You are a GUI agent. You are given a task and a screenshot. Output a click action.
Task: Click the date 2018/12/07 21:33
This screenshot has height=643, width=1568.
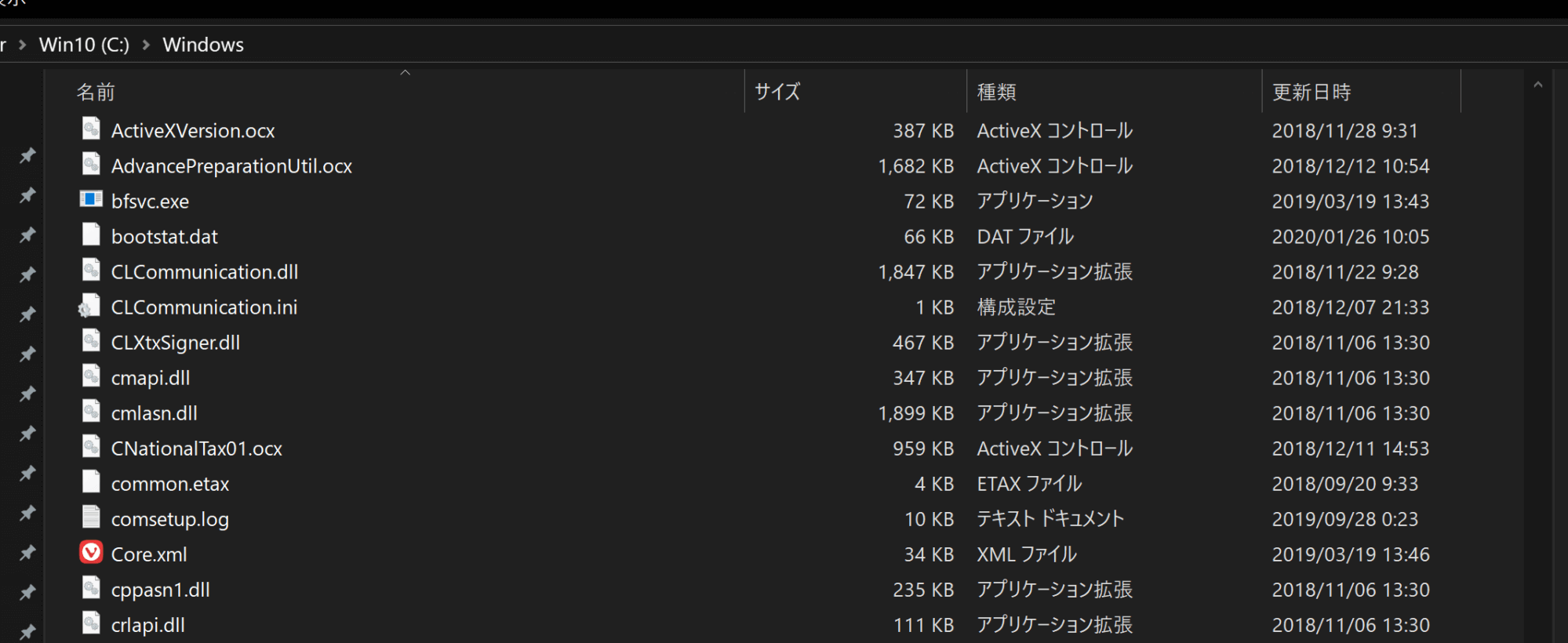coord(1350,307)
